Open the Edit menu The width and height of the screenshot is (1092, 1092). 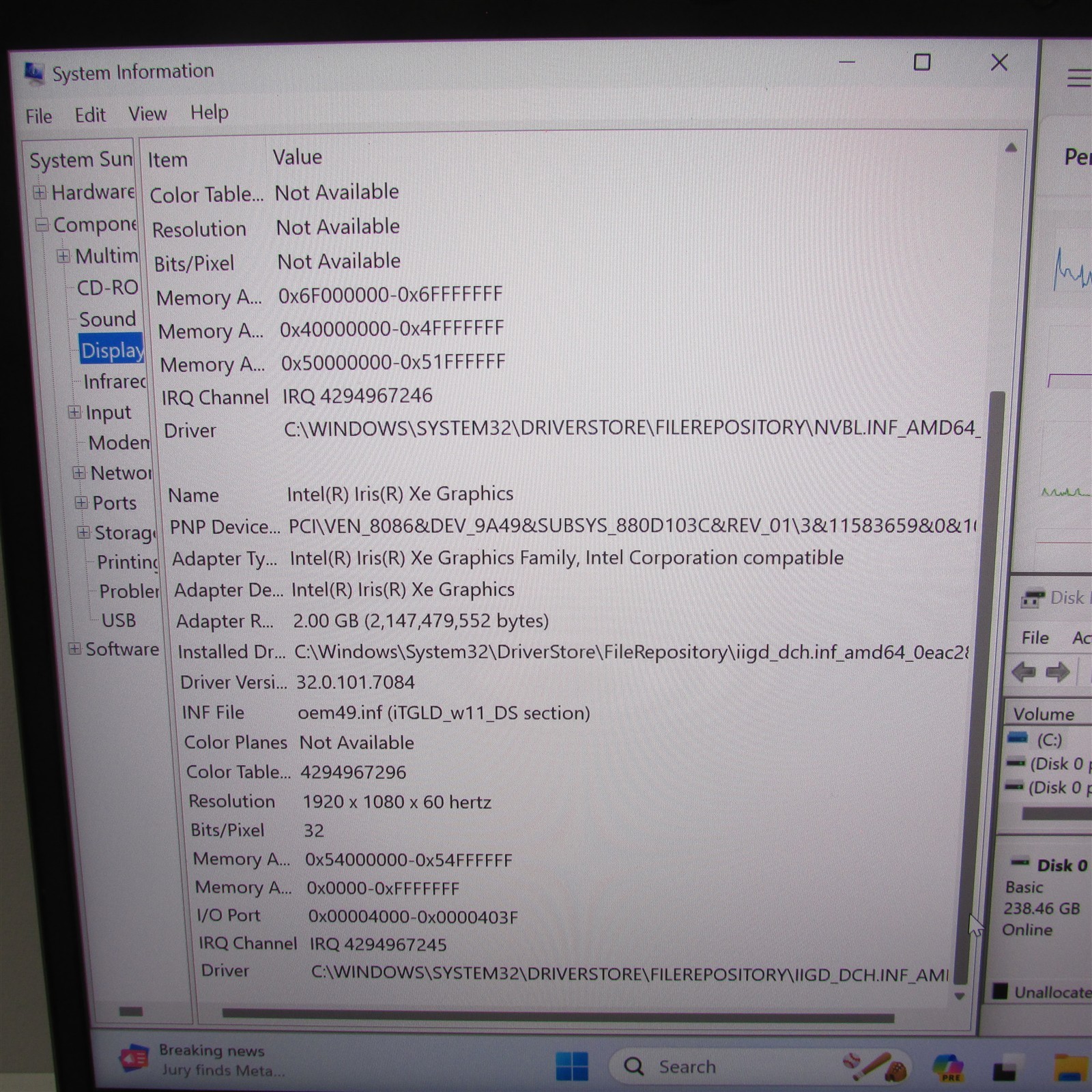(90, 115)
